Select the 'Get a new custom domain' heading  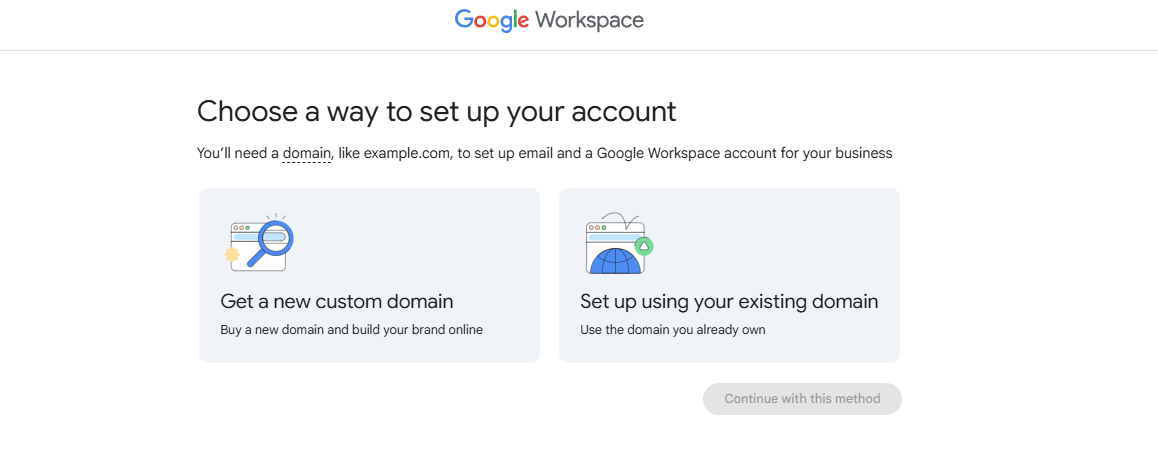pyautogui.click(x=337, y=301)
